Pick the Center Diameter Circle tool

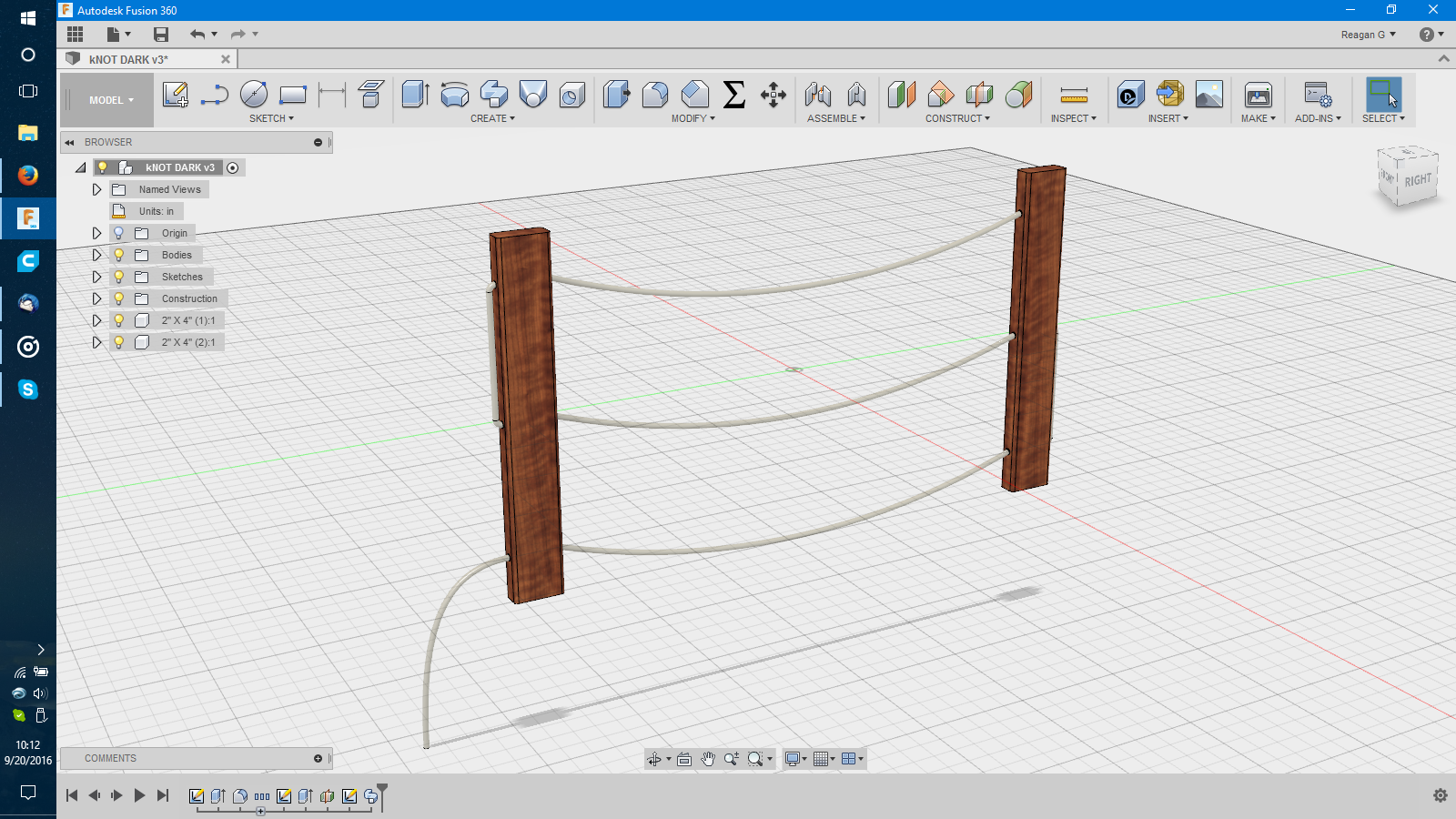[254, 95]
